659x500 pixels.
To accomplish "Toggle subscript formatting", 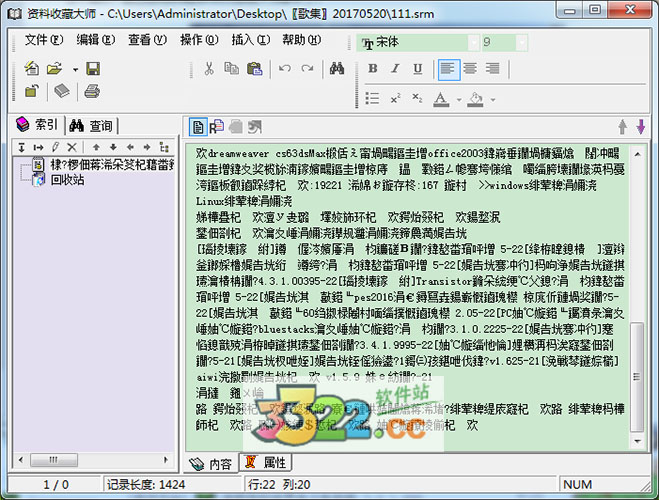I will pyautogui.click(x=417, y=98).
